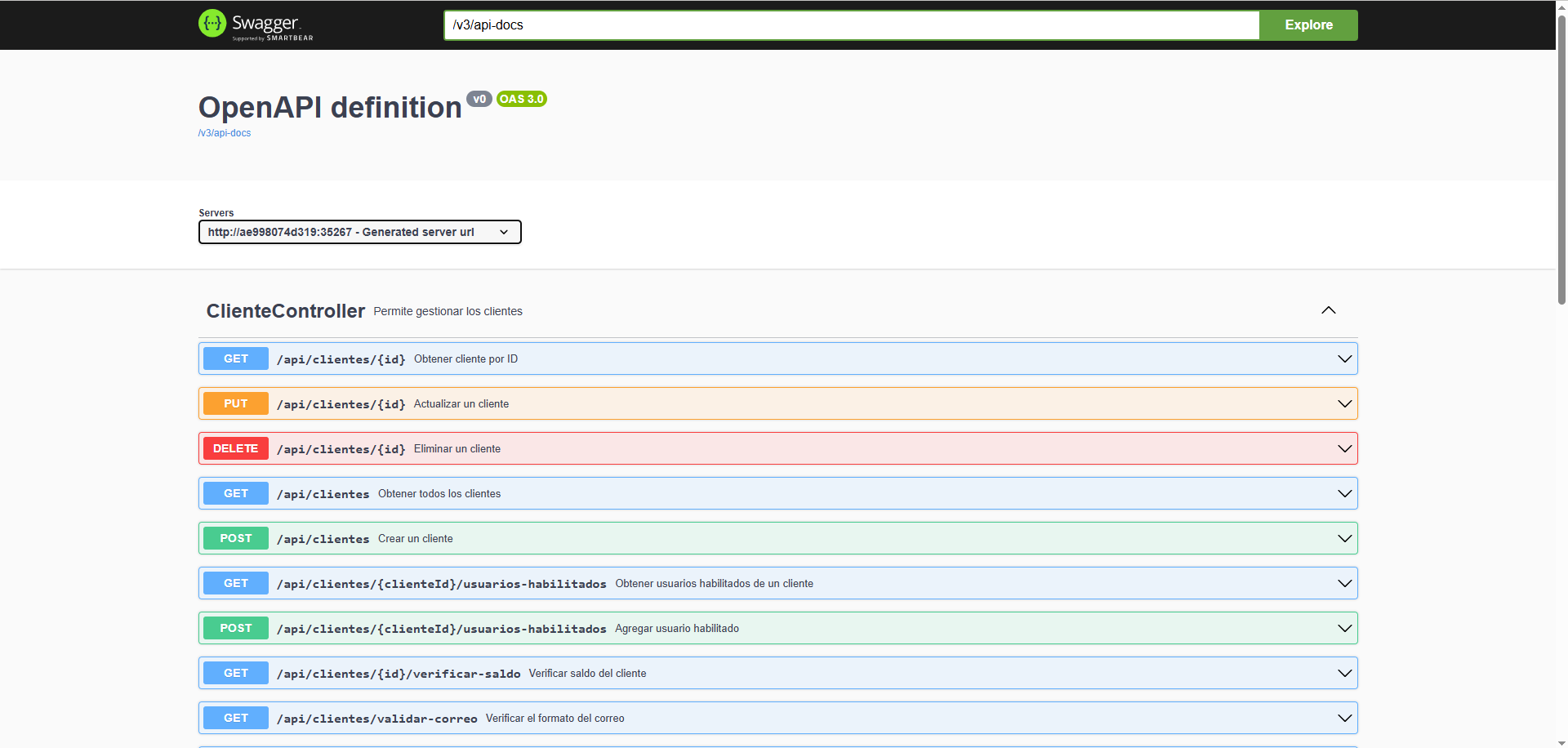Expand GET Obtener cliente por ID chevron

pos(1344,359)
